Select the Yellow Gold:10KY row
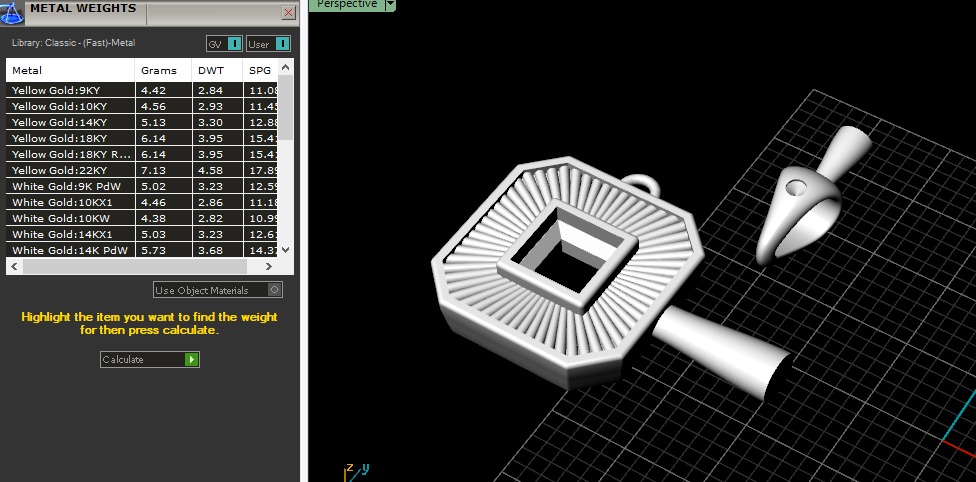Image resolution: width=976 pixels, height=482 pixels. [x=142, y=106]
